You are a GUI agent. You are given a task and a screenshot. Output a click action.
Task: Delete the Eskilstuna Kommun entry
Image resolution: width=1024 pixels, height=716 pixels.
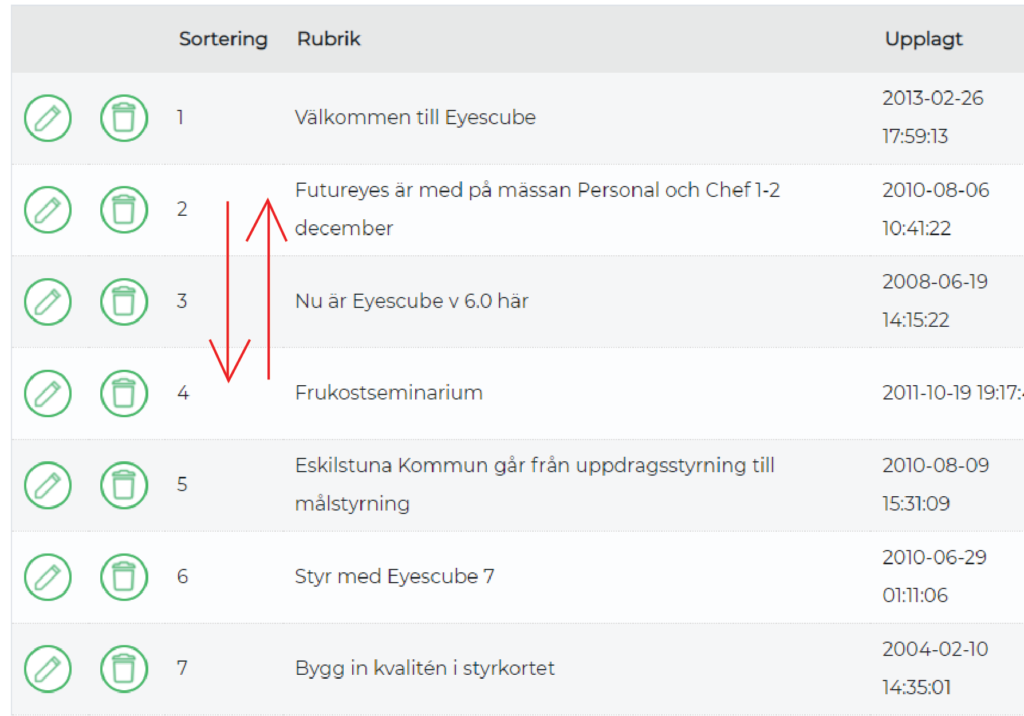click(124, 485)
